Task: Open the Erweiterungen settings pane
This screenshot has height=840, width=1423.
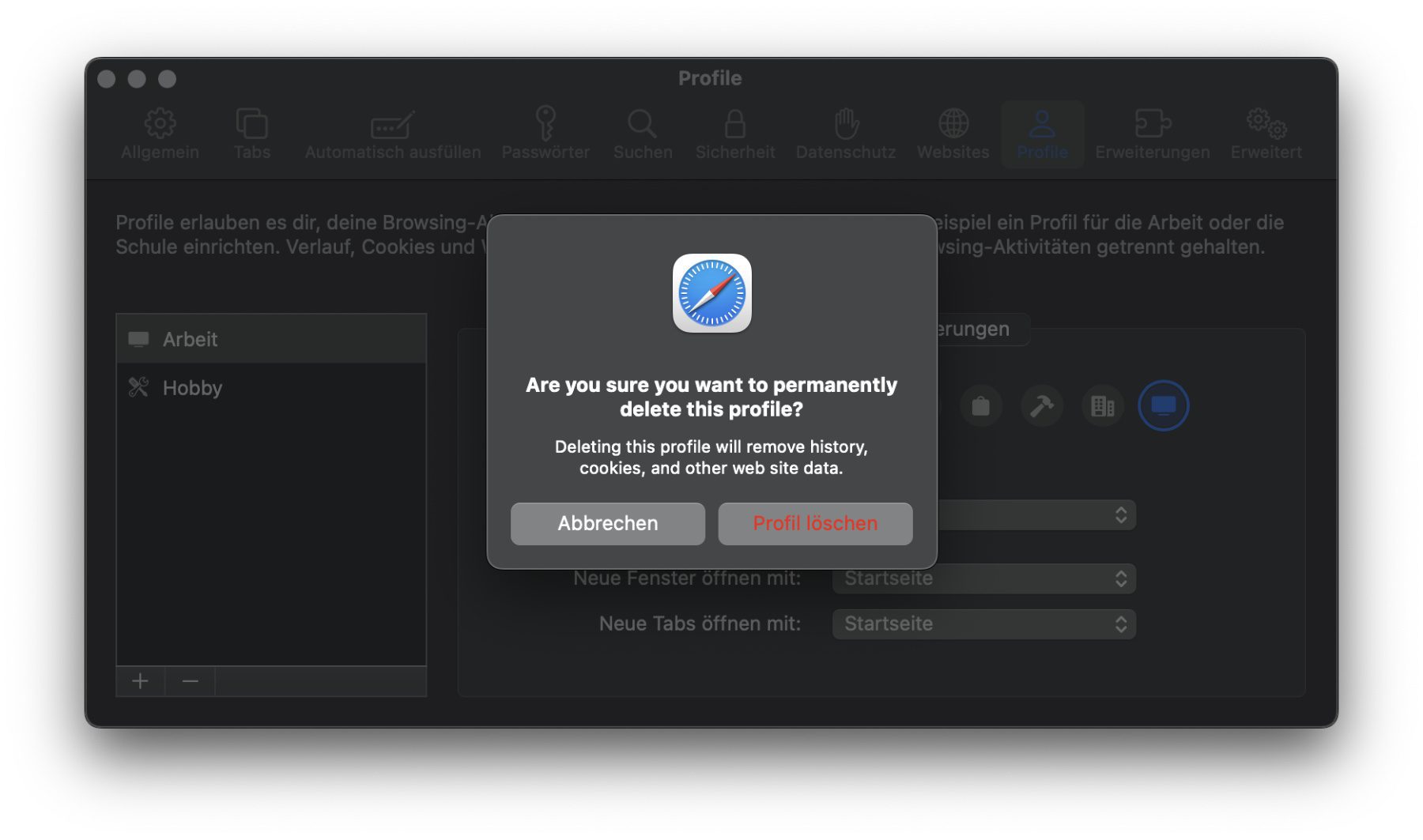Action: tap(1153, 134)
